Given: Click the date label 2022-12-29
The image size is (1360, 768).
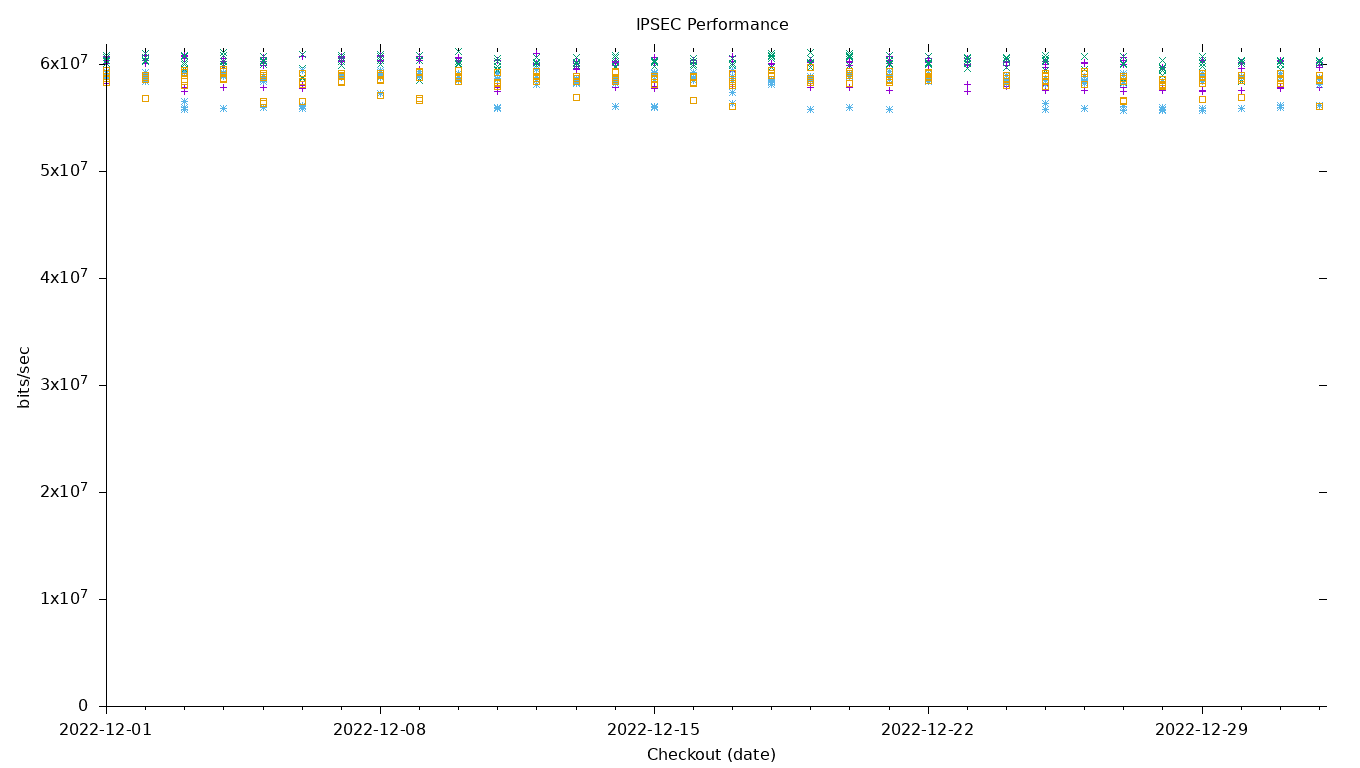Looking at the screenshot, I should pos(1202,730).
